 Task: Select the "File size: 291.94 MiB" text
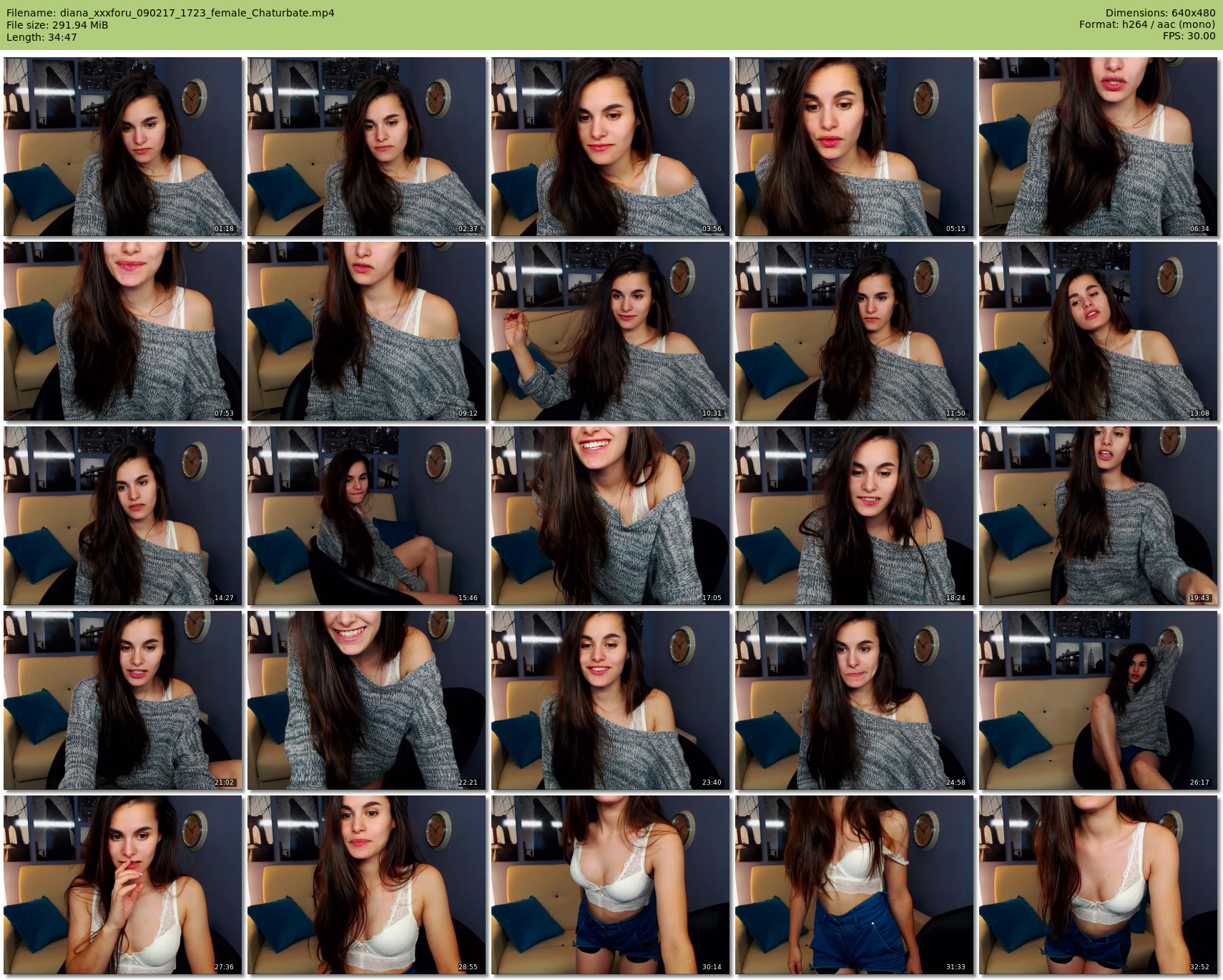coord(57,25)
